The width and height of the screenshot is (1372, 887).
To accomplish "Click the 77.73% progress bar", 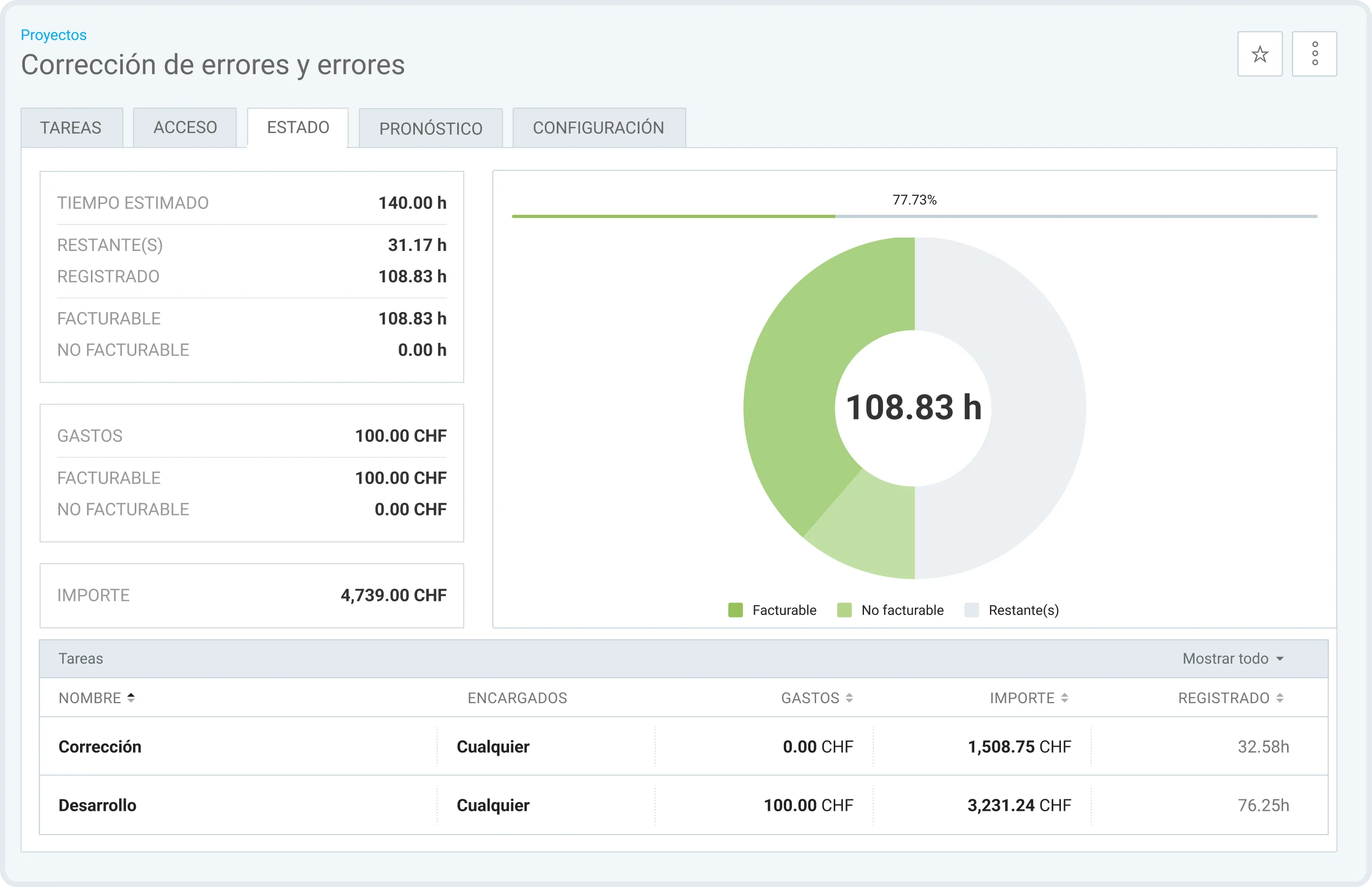I will (x=914, y=216).
